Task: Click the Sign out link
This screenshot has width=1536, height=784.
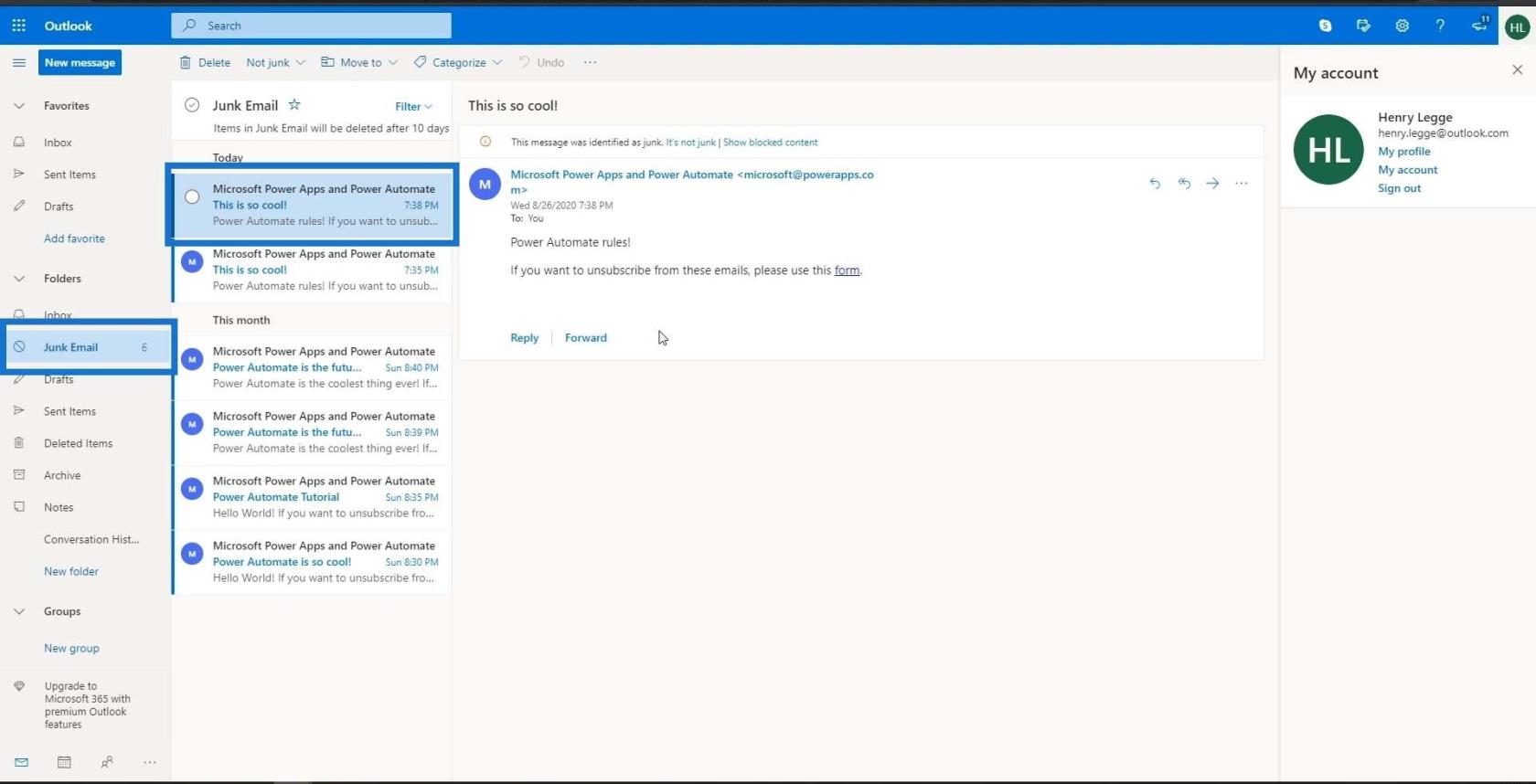Action: point(1400,188)
